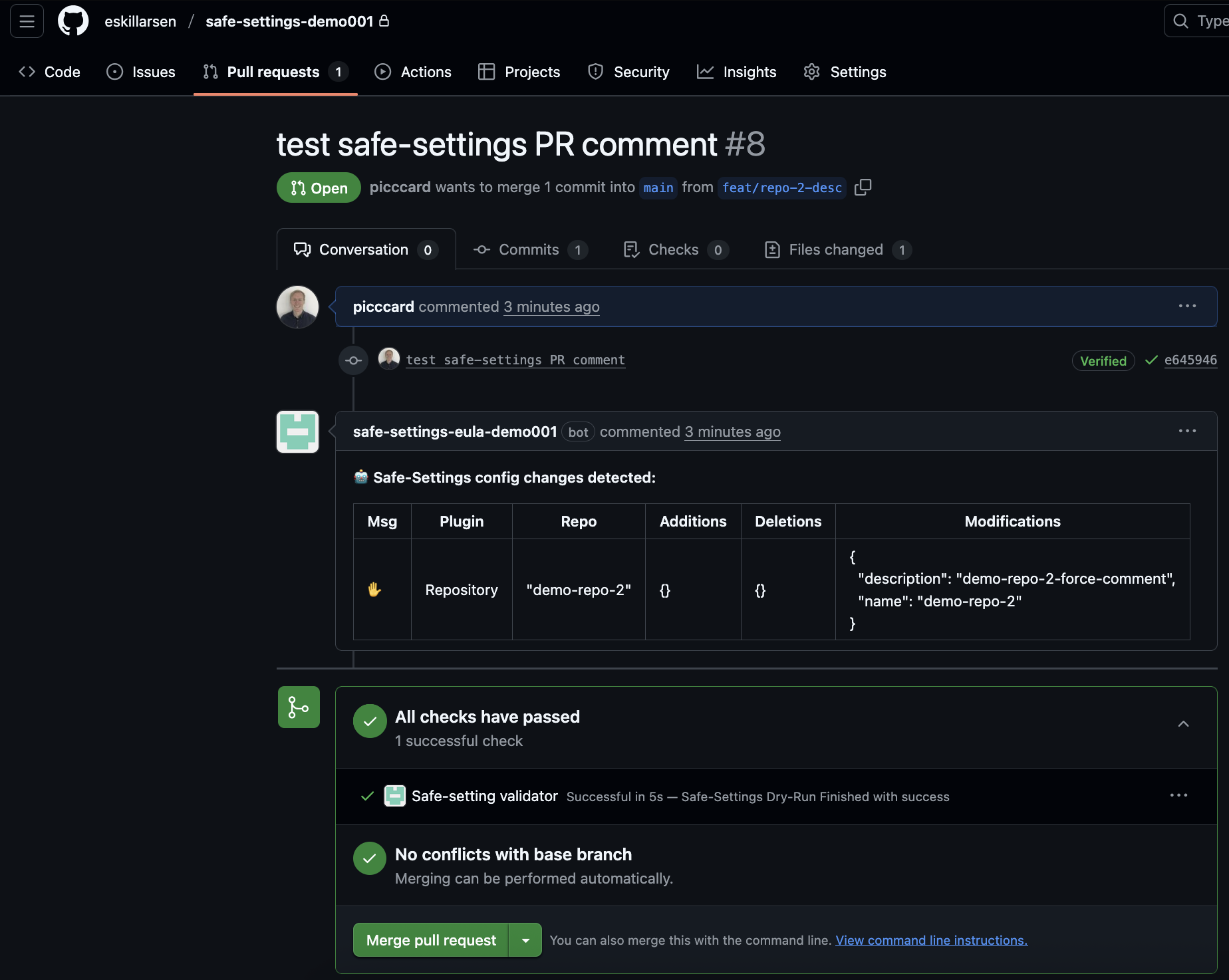Open repository Settings via the gear icon

(812, 72)
